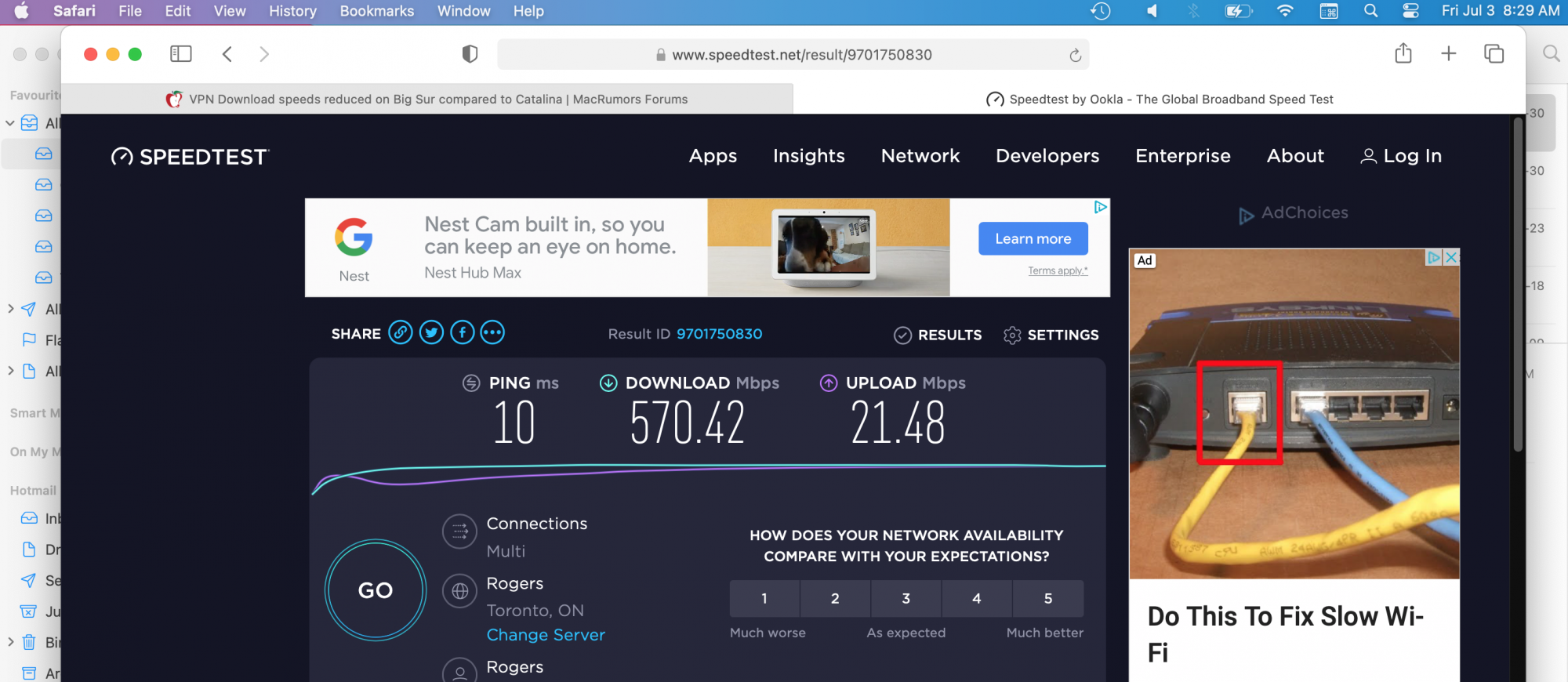1568x682 pixels.
Task: Collapse the first mailbox group in Mail sidebar
Action: pyautogui.click(x=10, y=123)
